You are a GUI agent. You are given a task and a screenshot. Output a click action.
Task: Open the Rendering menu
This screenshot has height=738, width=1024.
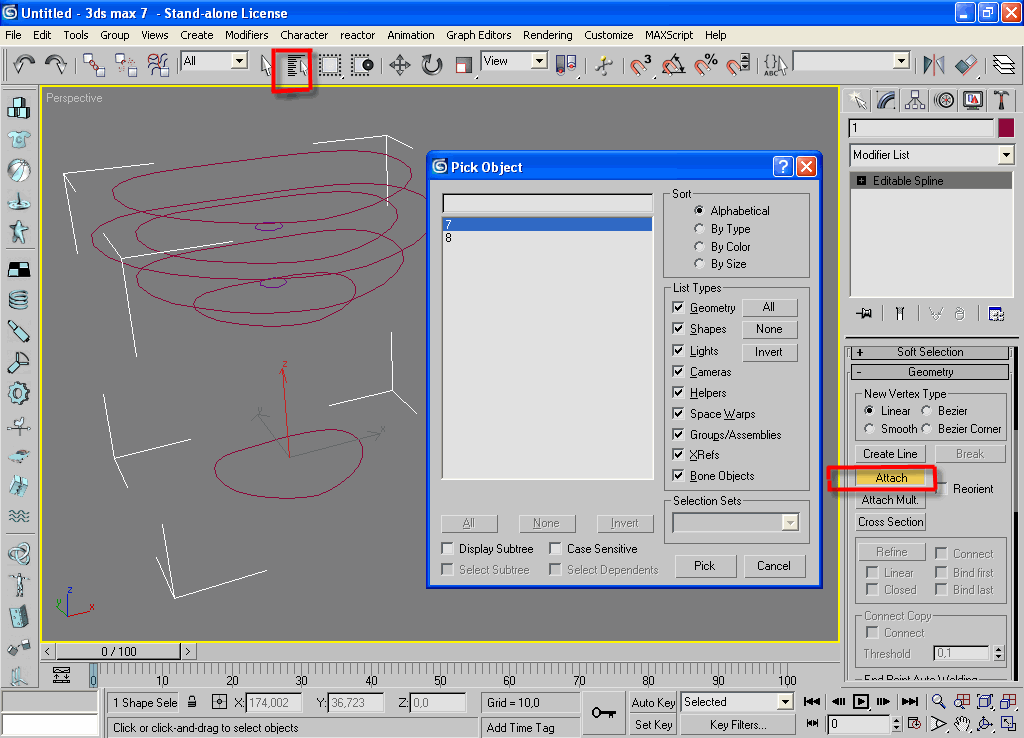[547, 35]
